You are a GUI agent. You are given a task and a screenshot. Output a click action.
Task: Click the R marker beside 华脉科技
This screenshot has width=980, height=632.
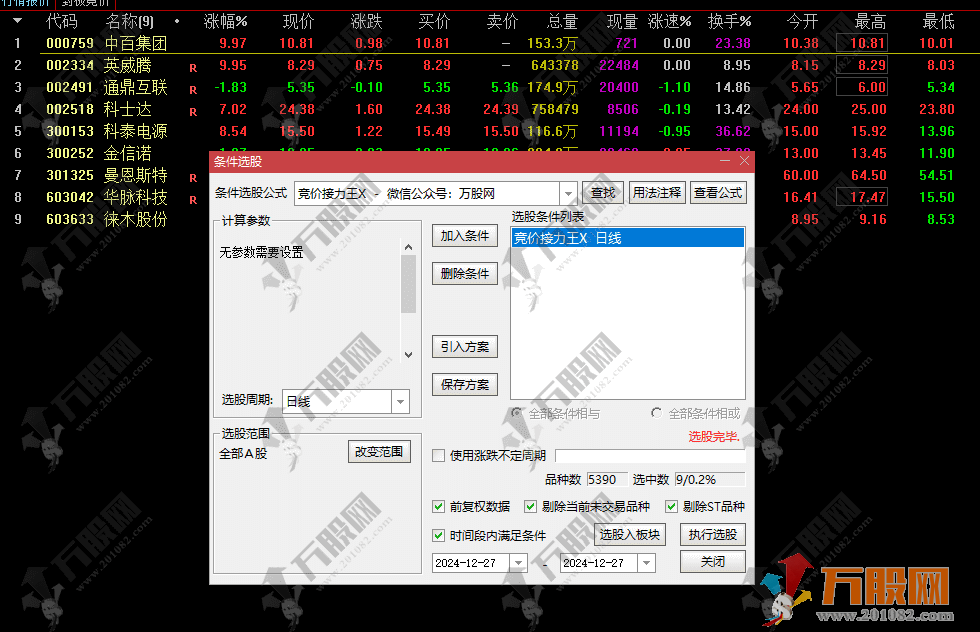pos(193,199)
